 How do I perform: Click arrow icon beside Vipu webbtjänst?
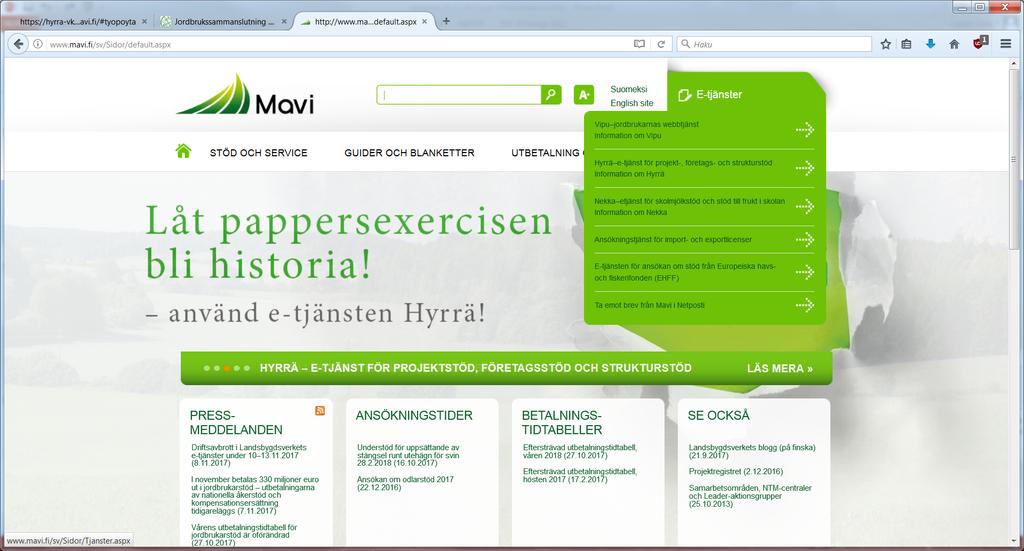[805, 130]
